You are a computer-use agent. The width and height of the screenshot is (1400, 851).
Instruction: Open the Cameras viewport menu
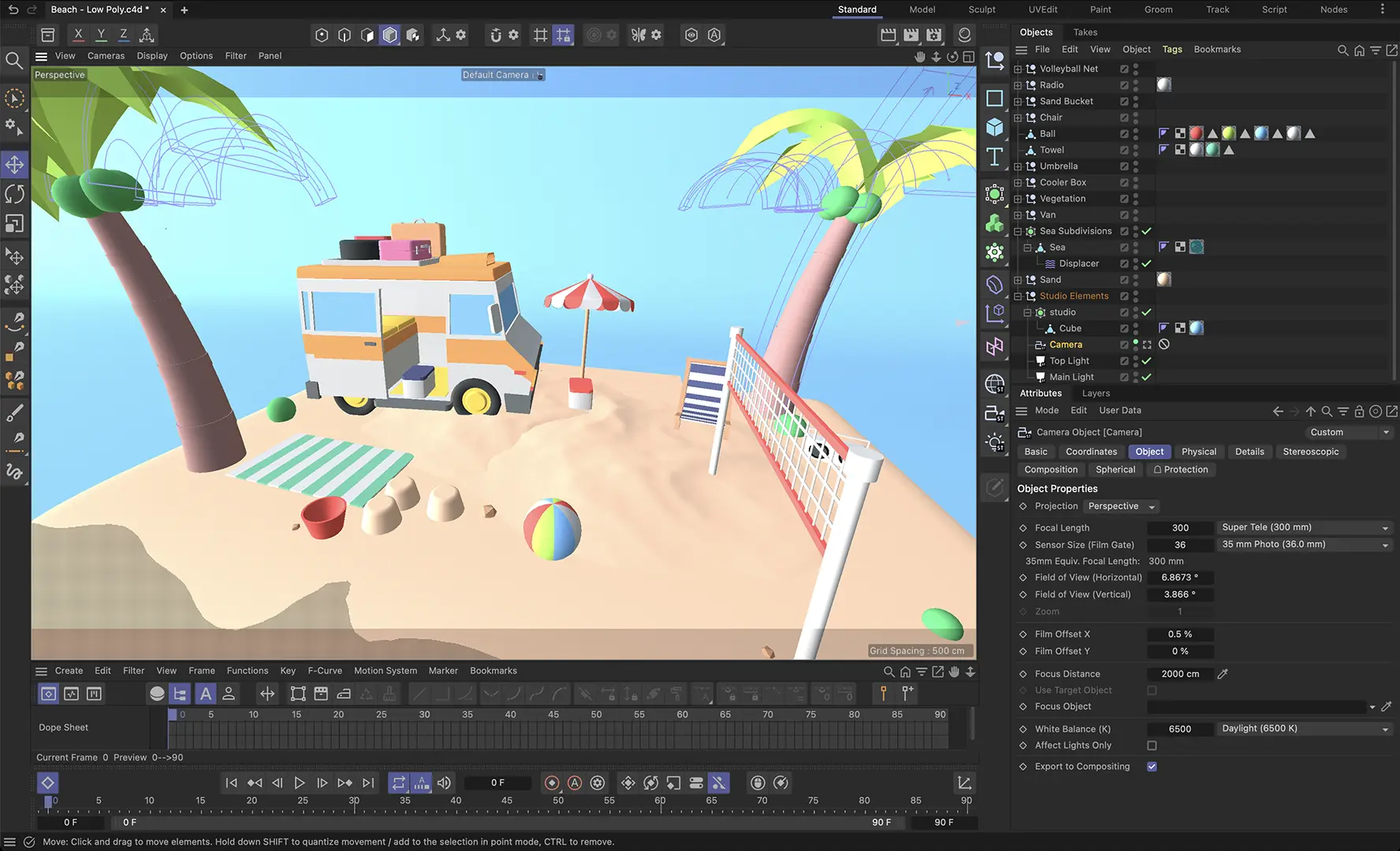point(106,56)
